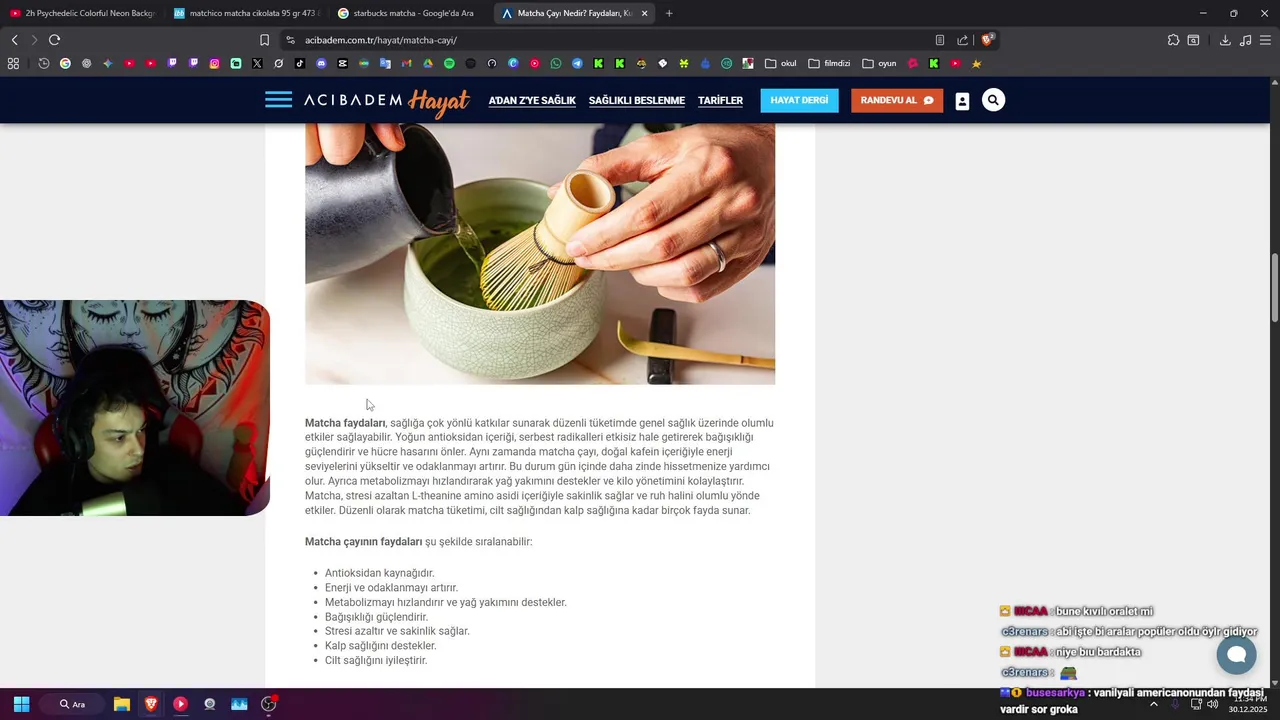Image resolution: width=1280 pixels, height=720 pixels.
Task: Bookmark this page via the bookmark icon
Action: tap(264, 40)
